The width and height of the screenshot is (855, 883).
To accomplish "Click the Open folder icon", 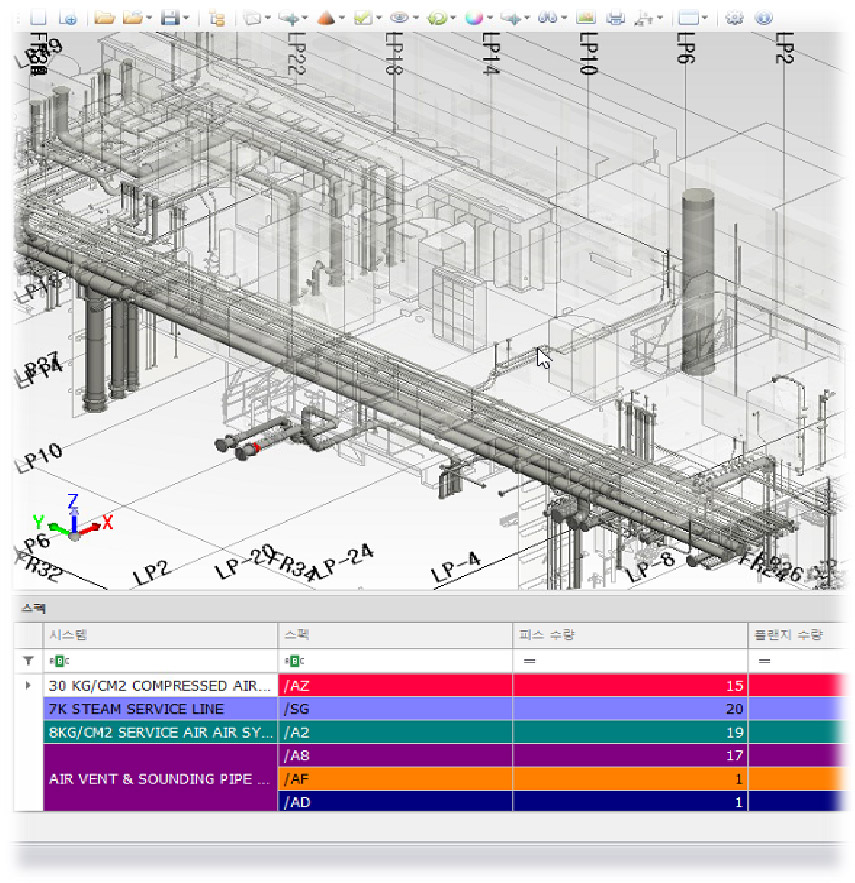I will (103, 18).
